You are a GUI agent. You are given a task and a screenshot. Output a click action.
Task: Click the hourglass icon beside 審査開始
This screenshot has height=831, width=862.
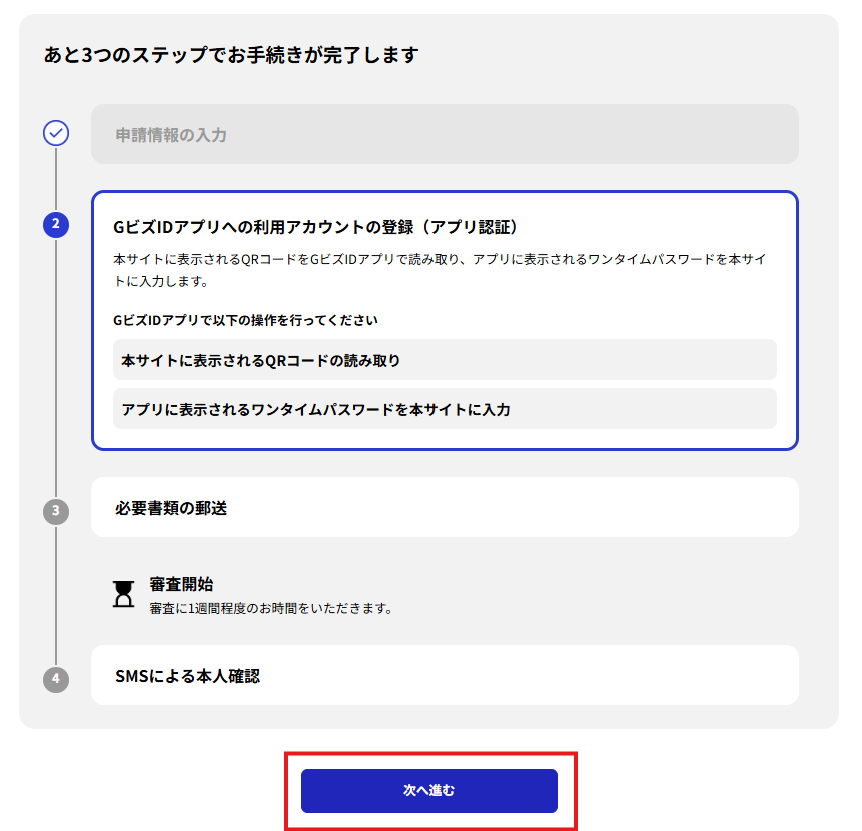pos(123,594)
